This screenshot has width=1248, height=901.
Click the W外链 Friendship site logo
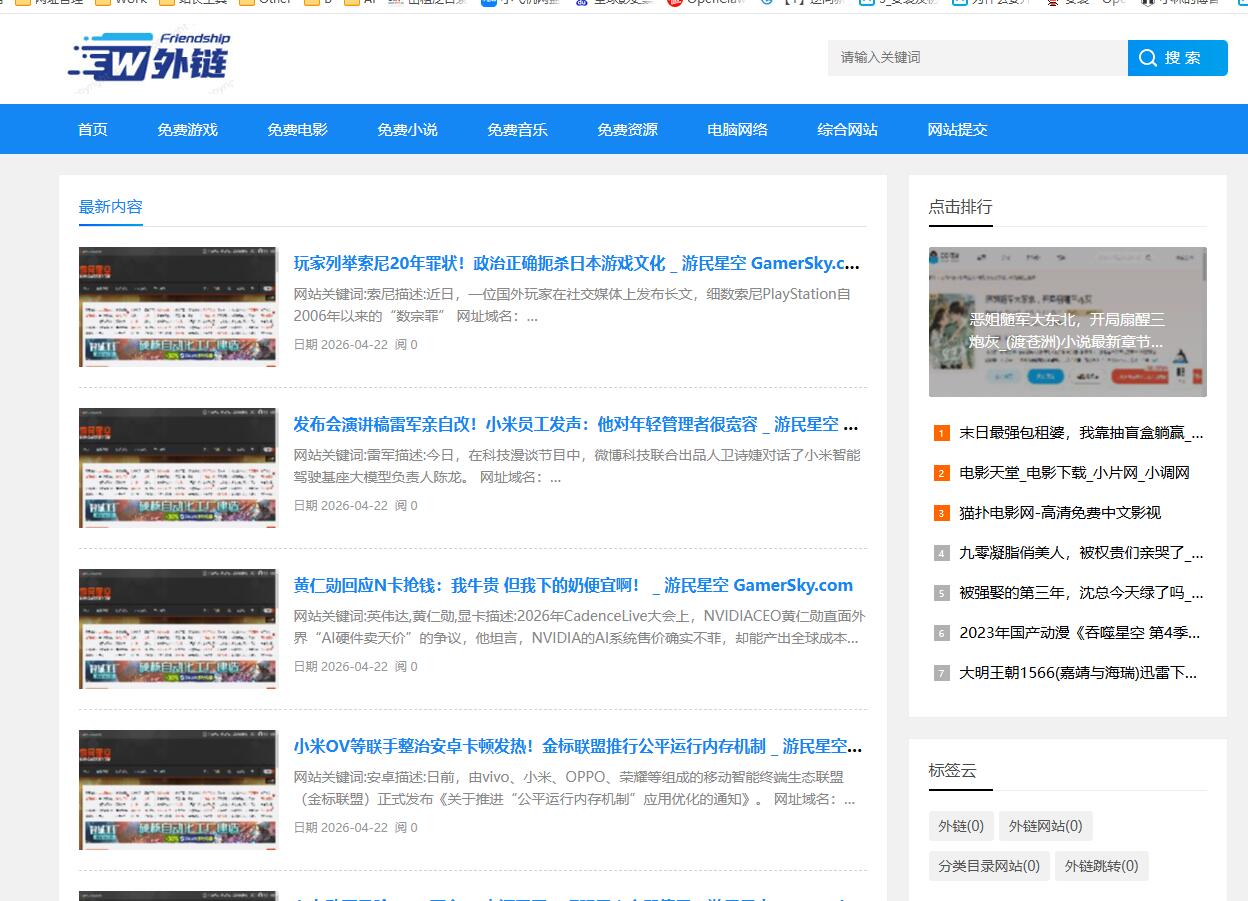click(x=148, y=58)
